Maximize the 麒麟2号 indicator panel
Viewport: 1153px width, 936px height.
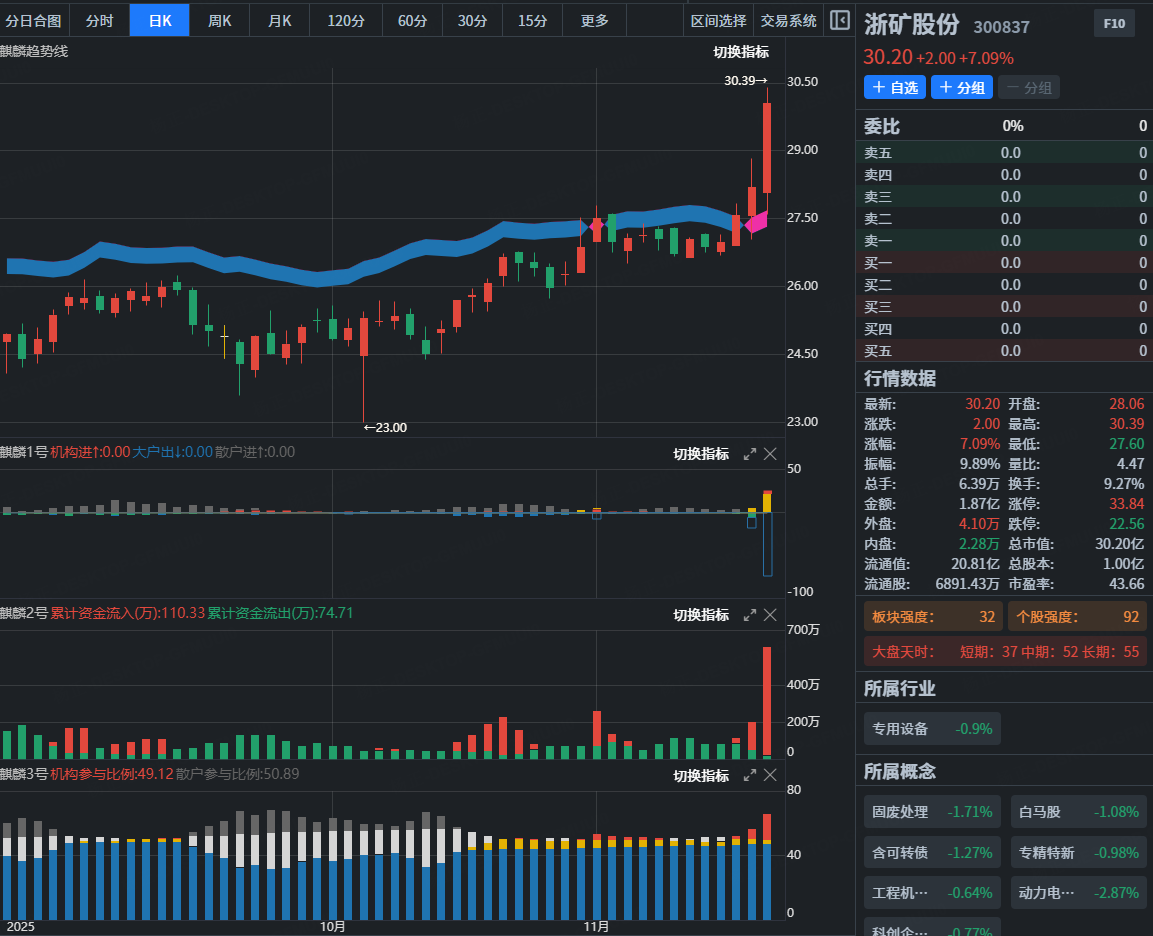[x=750, y=615]
